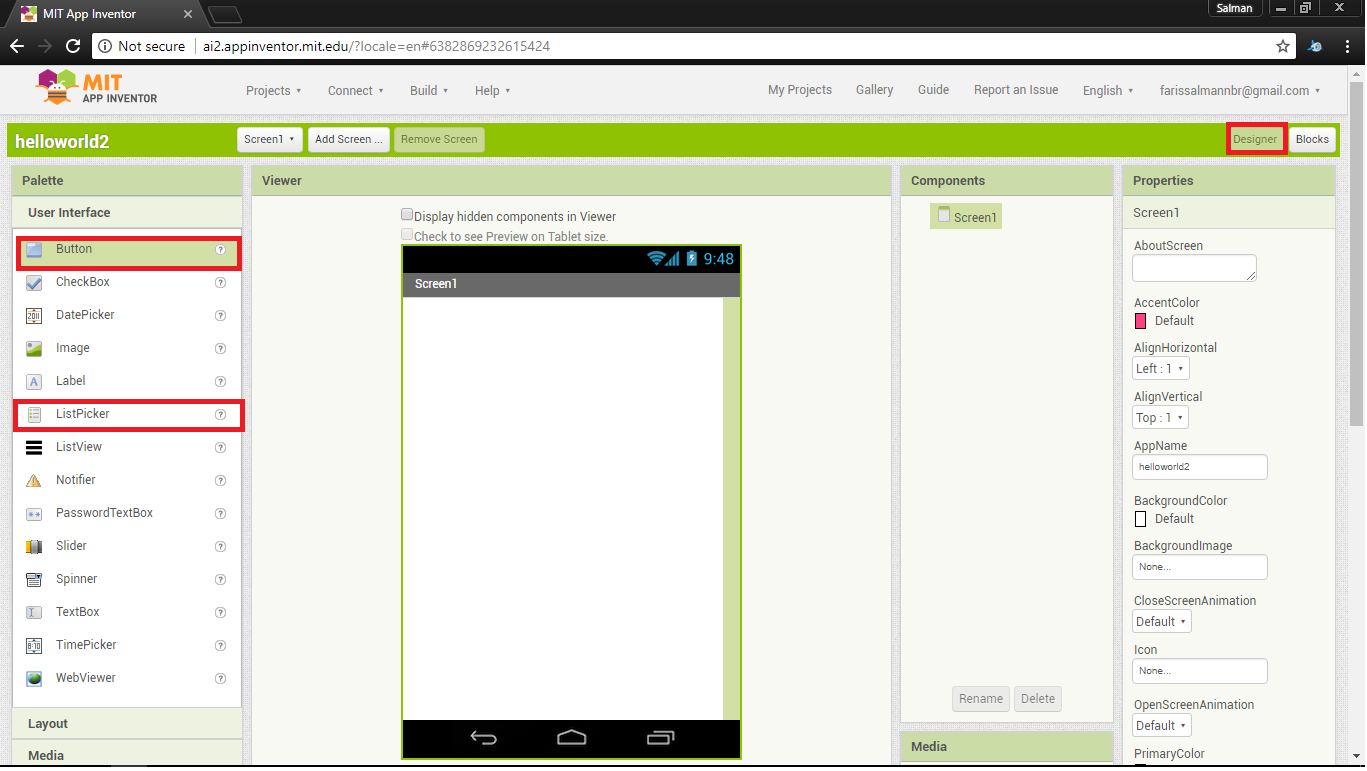This screenshot has height=771, width=1367.
Task: Open the Guide link
Action: (933, 90)
